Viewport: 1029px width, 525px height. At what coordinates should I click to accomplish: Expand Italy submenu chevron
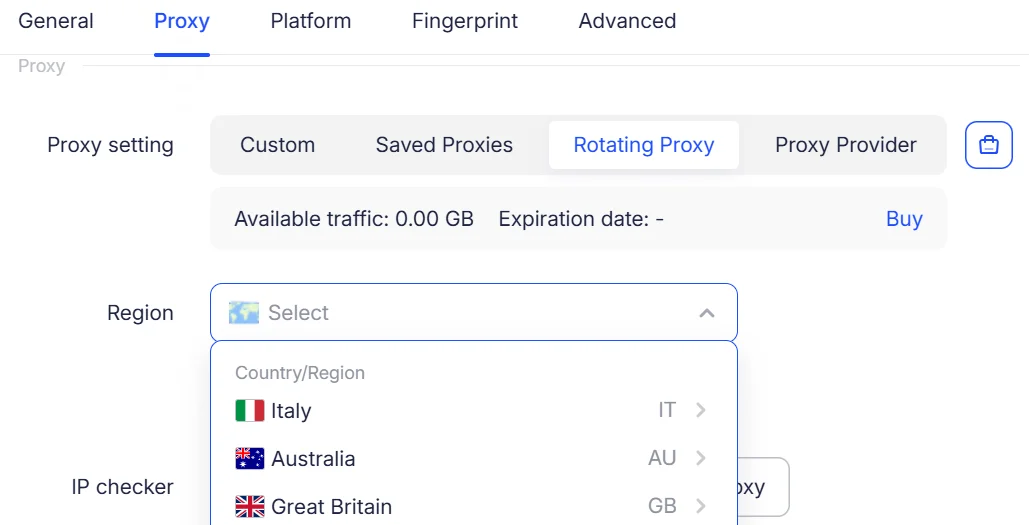[x=701, y=410]
